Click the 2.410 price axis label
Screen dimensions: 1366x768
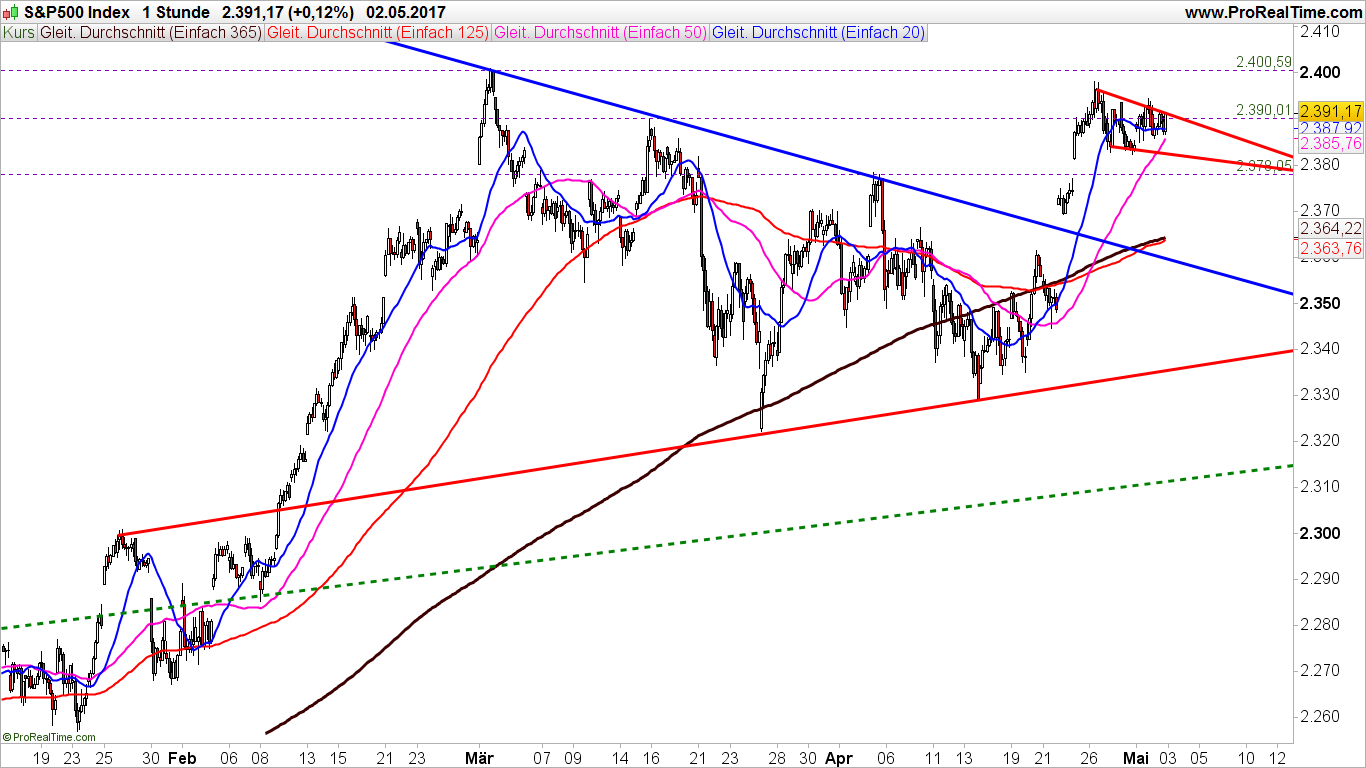1320,32
